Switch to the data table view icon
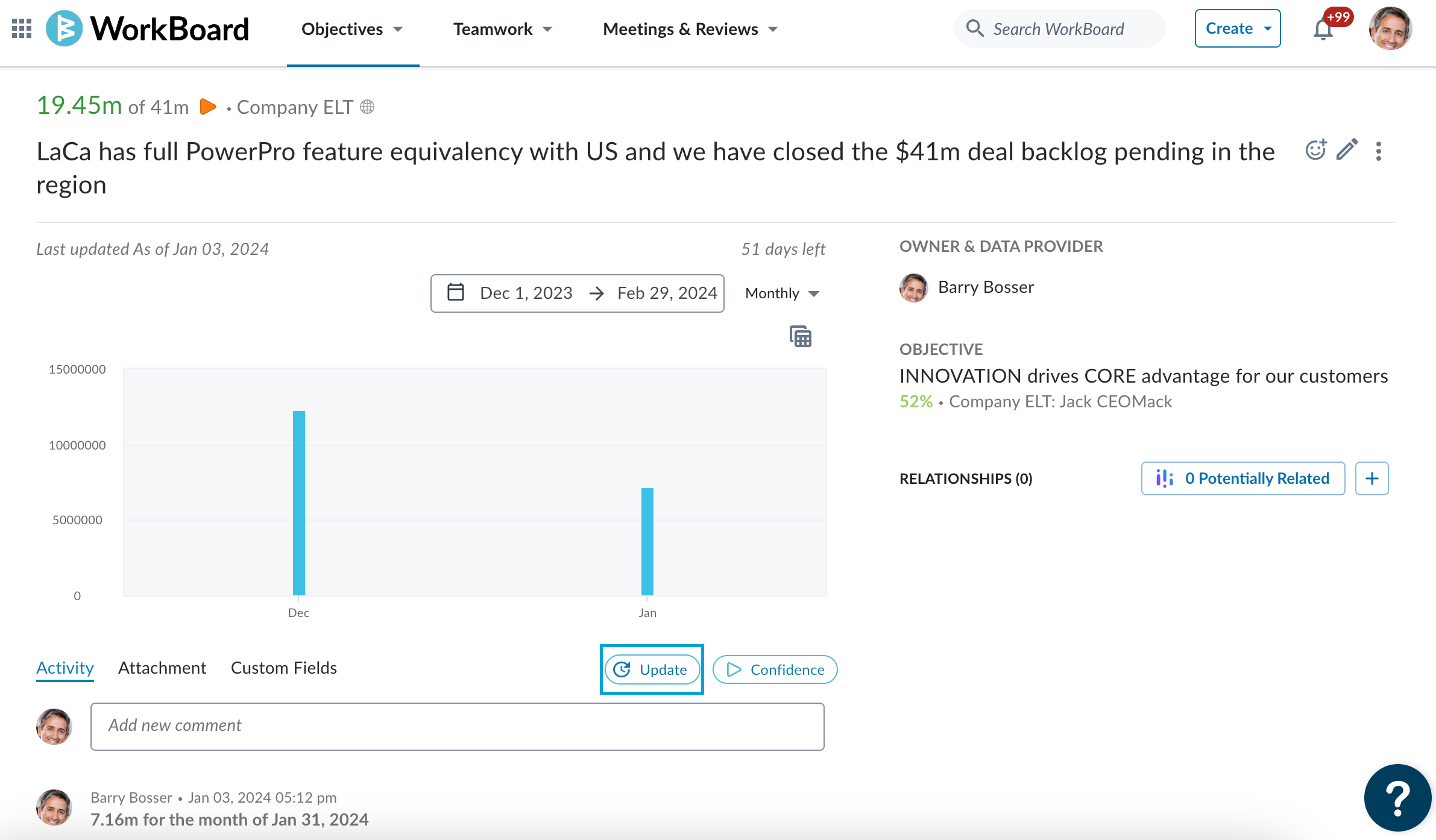 801,336
